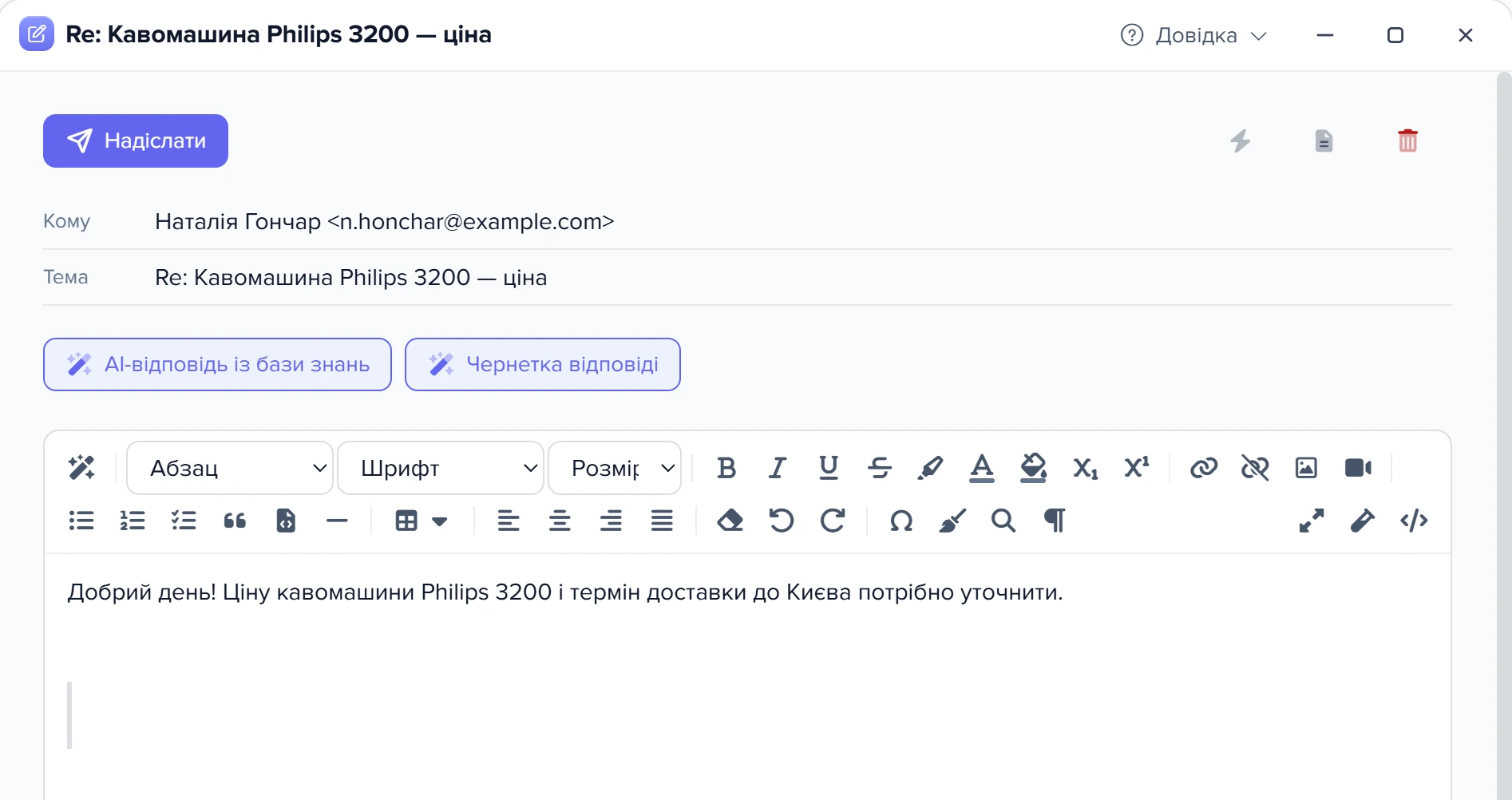The height and width of the screenshot is (800, 1512).
Task: Insert horizontal line
Action: click(x=337, y=521)
